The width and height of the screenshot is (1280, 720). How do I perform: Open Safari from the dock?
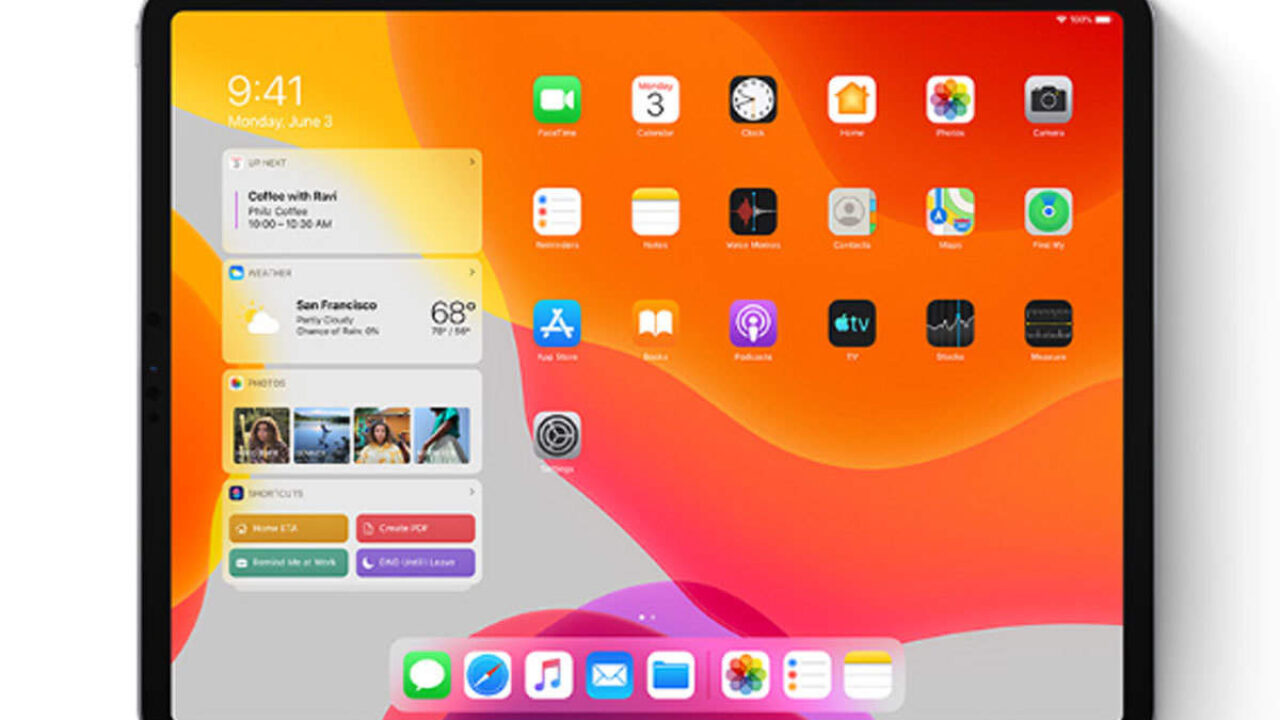coord(487,676)
